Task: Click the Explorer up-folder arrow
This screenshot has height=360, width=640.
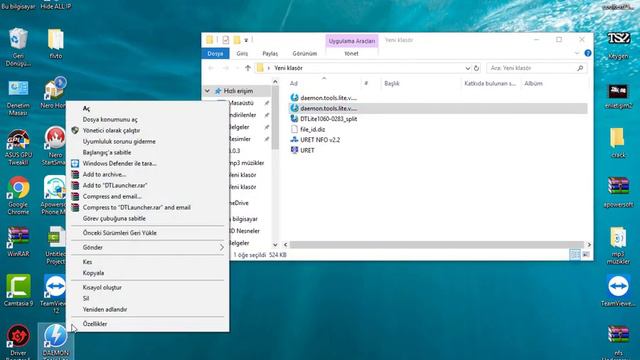Action: [x=248, y=68]
